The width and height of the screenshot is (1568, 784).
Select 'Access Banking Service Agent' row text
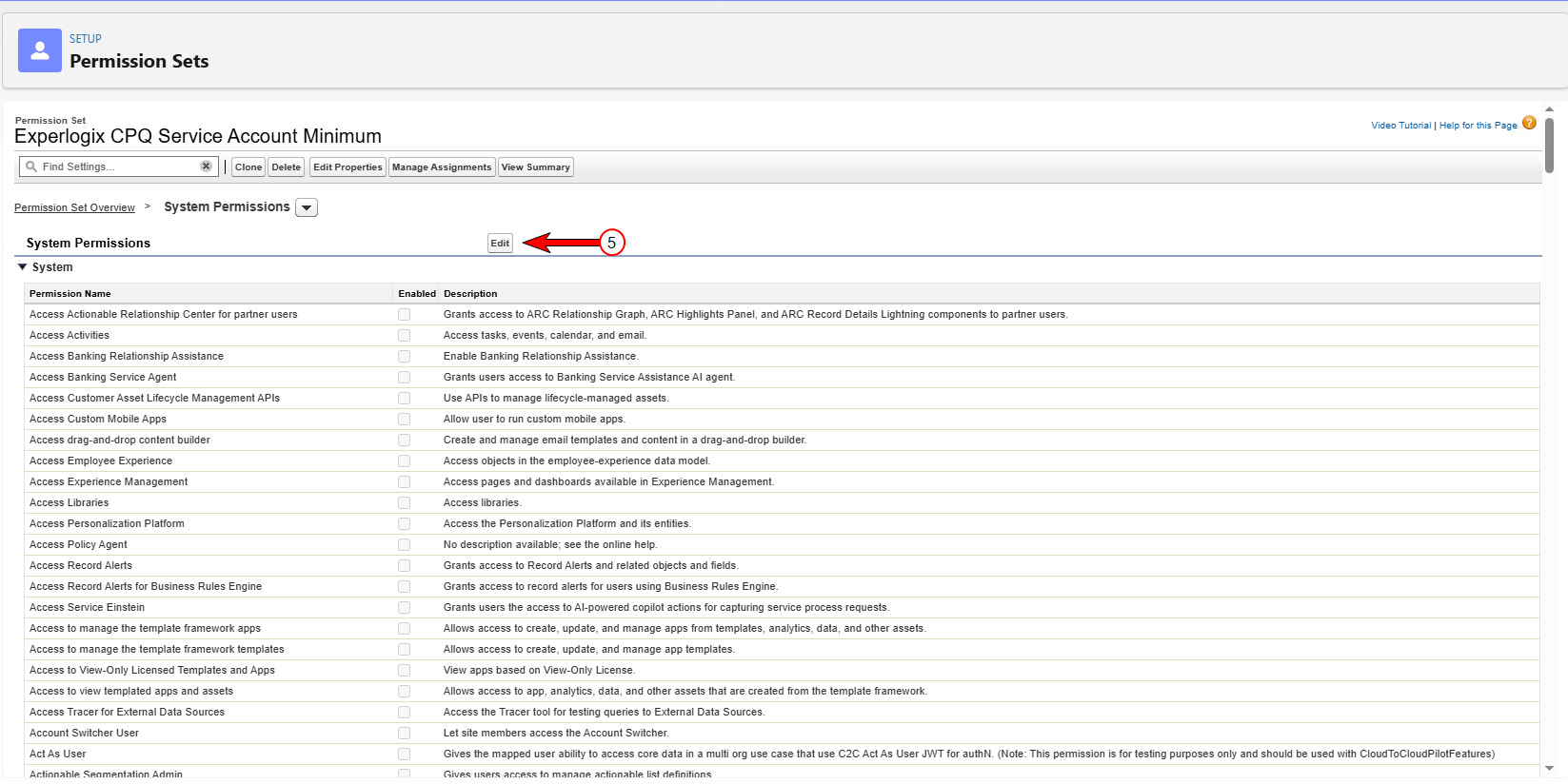click(x=103, y=378)
